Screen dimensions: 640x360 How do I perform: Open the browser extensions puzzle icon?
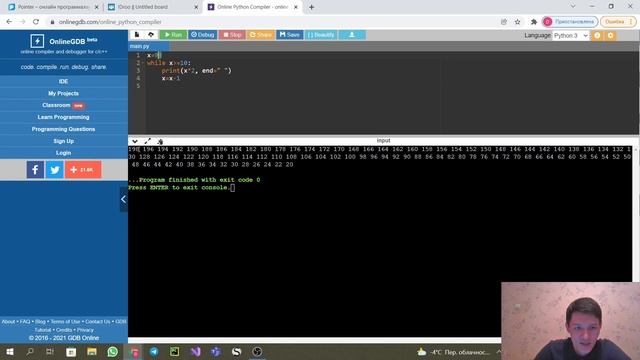(x=533, y=22)
